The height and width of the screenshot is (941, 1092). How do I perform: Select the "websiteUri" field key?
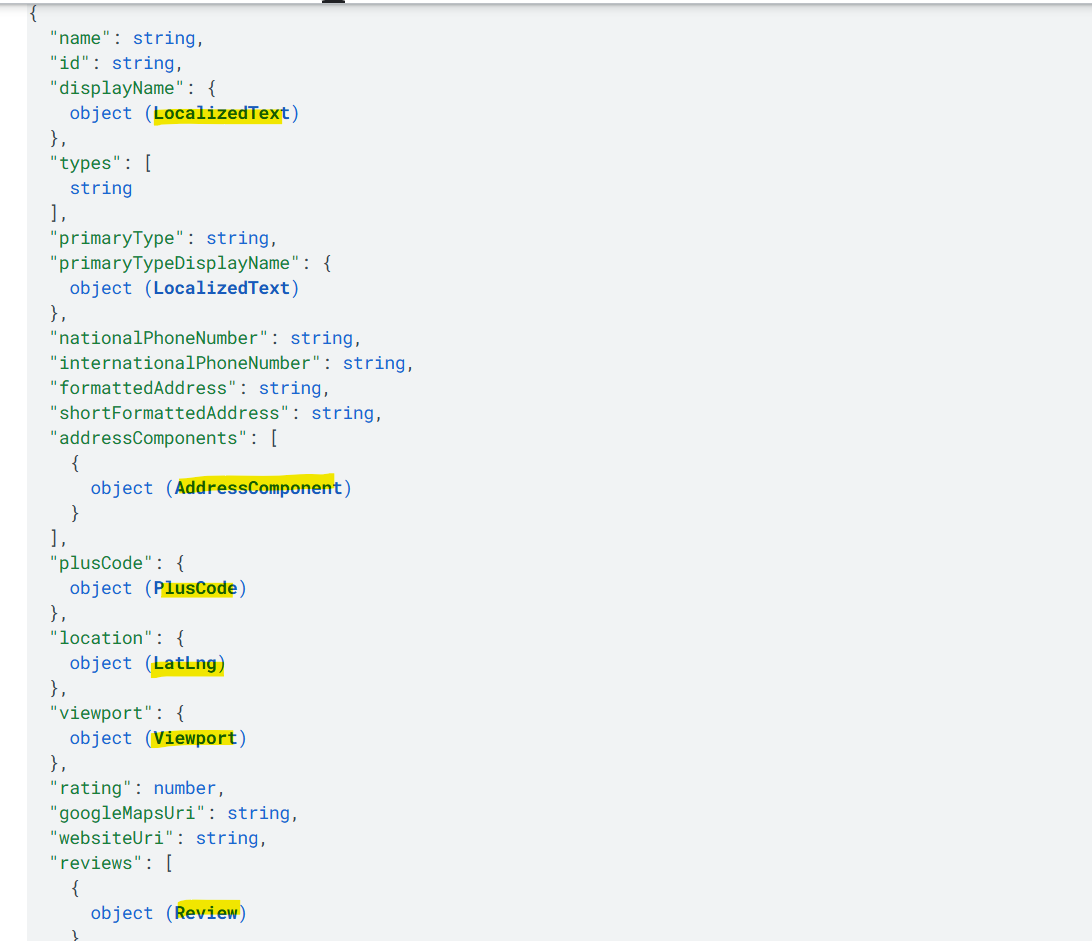coord(111,839)
